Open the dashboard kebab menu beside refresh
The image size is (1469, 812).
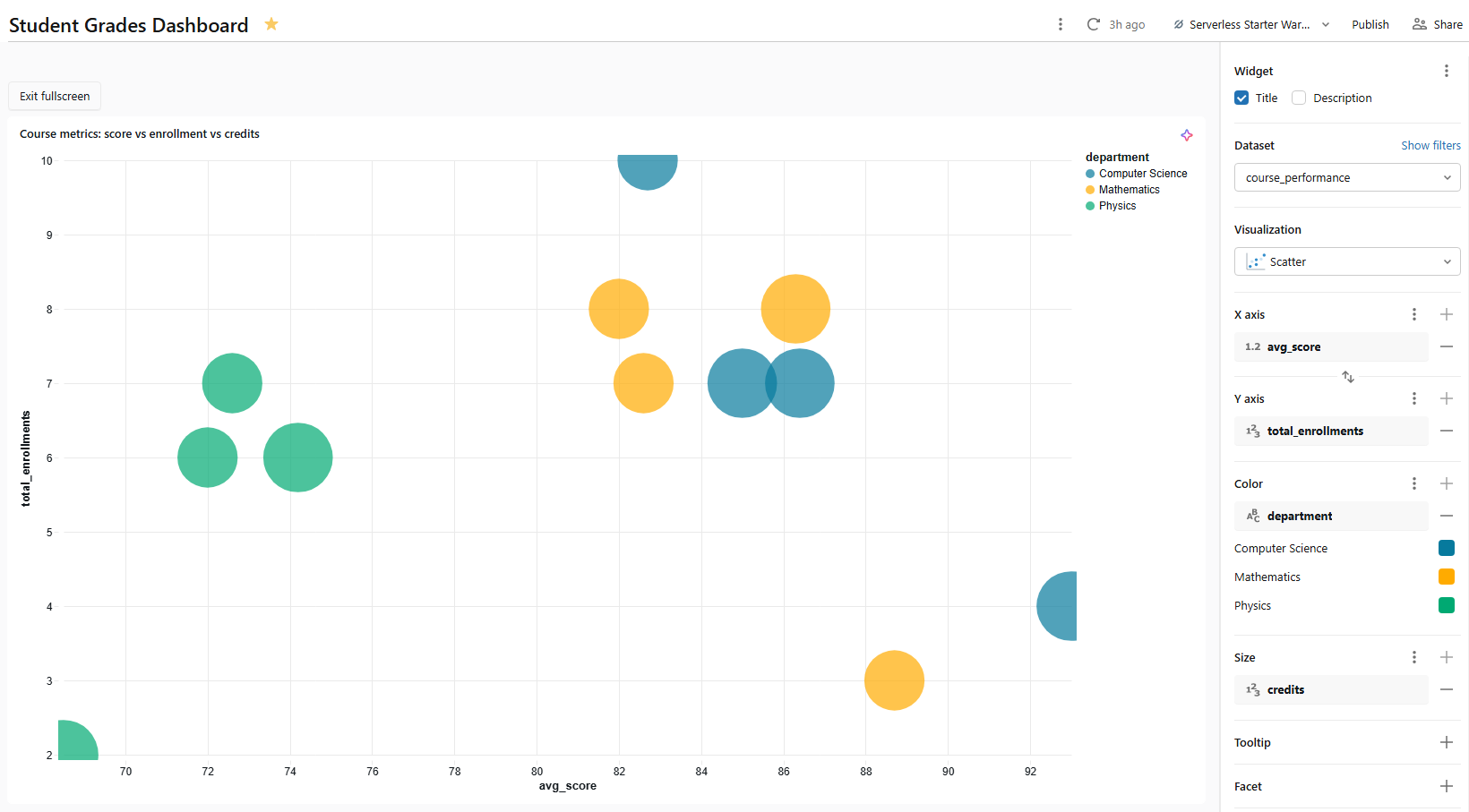point(1061,24)
